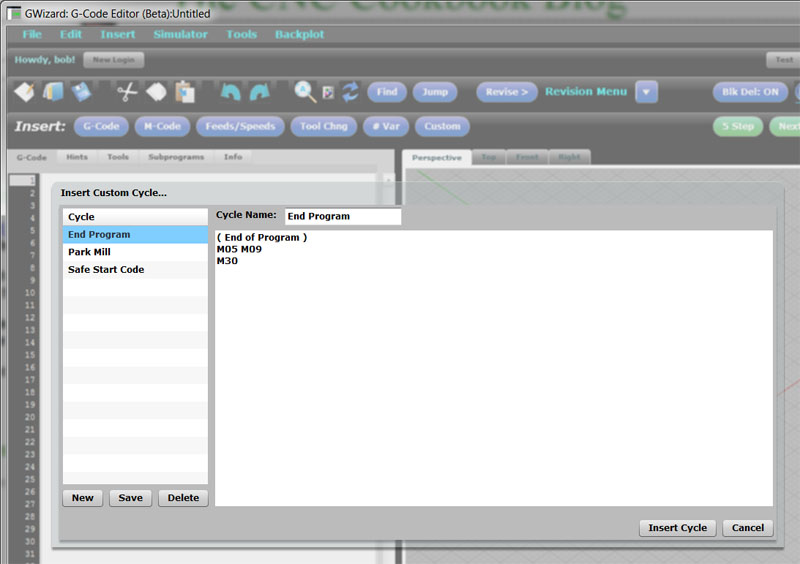Viewport: 800px width, 564px height.
Task: Click the Insert Cycle button
Action: [678, 528]
